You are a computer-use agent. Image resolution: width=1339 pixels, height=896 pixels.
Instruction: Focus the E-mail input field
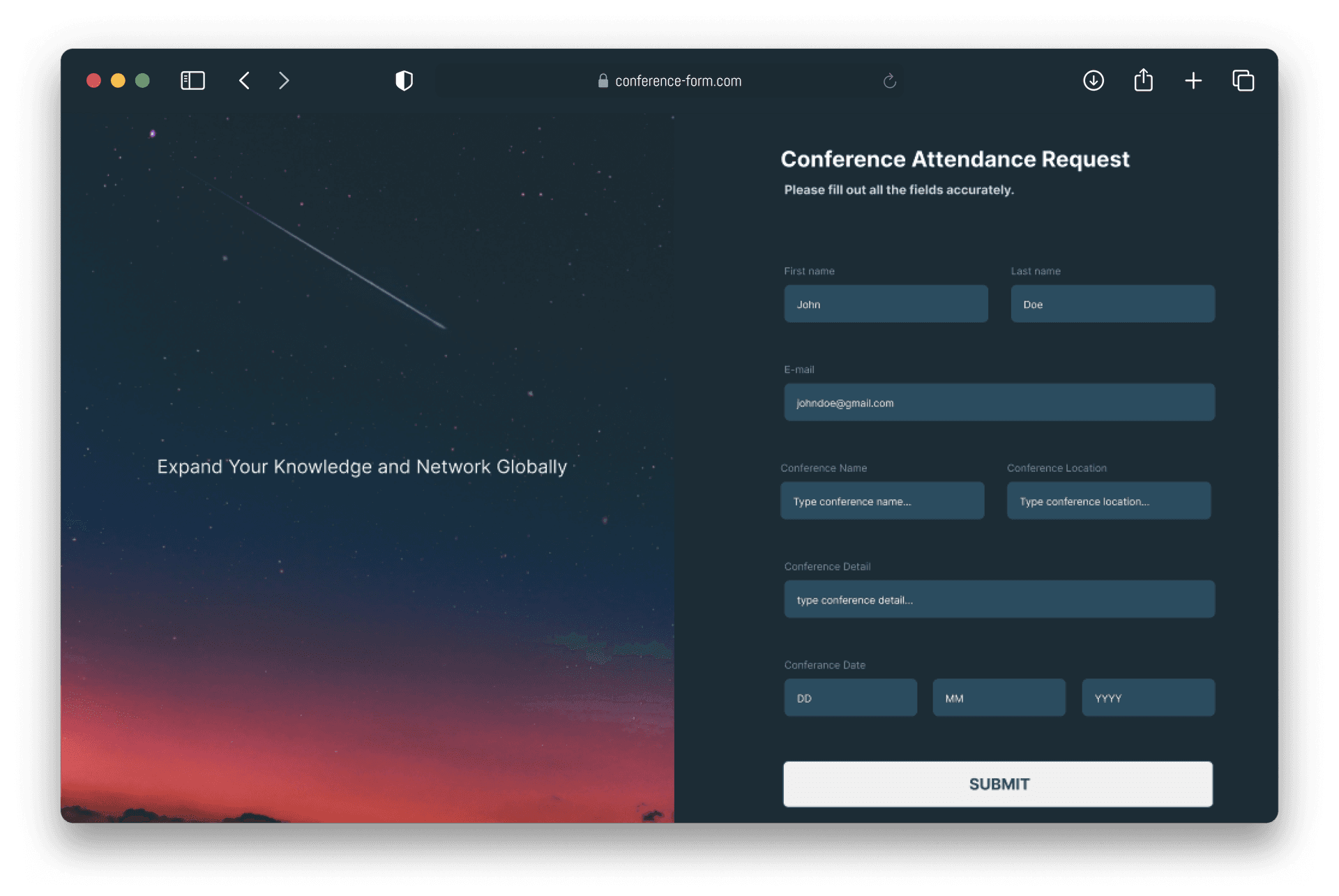tap(999, 402)
